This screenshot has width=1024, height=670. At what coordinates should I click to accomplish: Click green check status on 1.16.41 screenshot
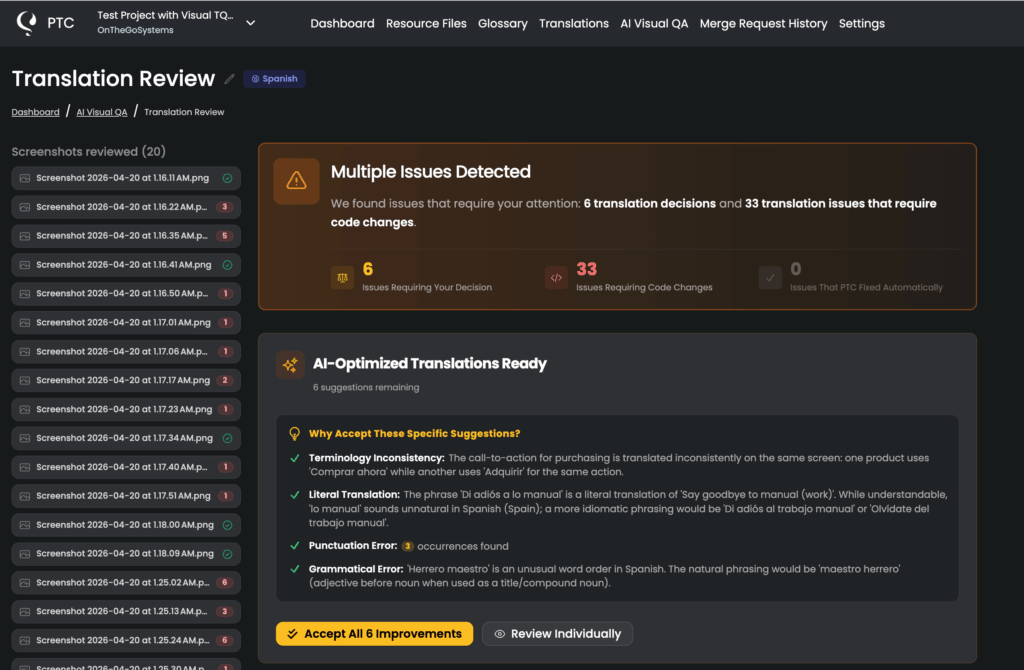tap(227, 265)
